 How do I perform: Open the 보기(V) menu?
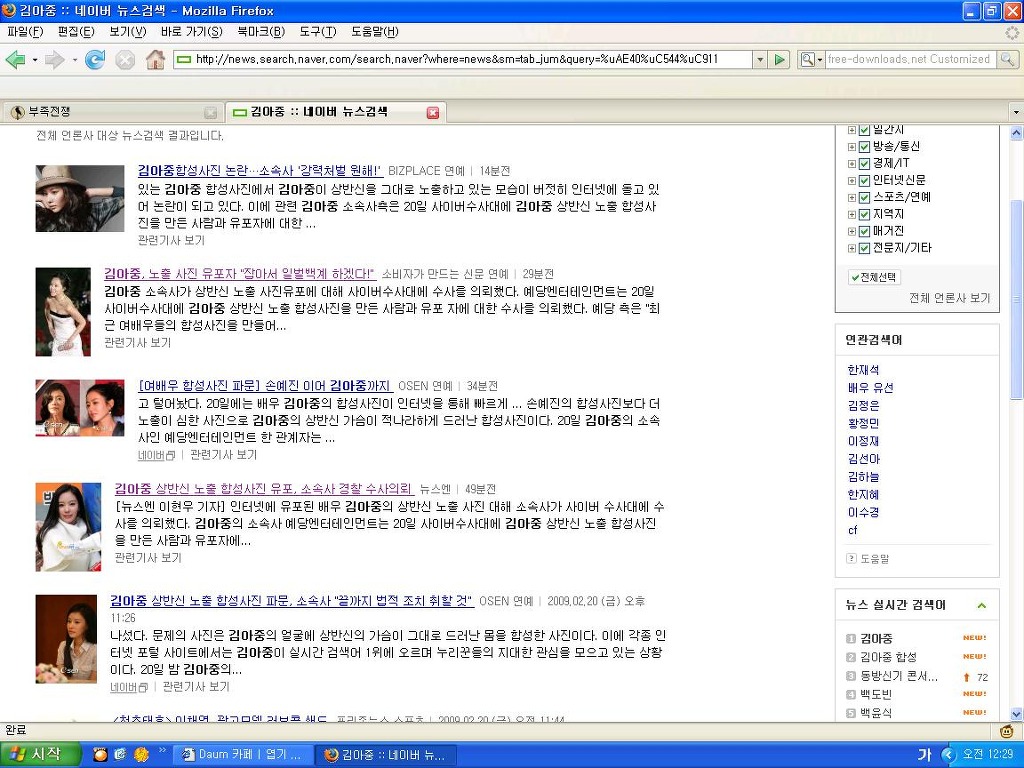pos(127,31)
